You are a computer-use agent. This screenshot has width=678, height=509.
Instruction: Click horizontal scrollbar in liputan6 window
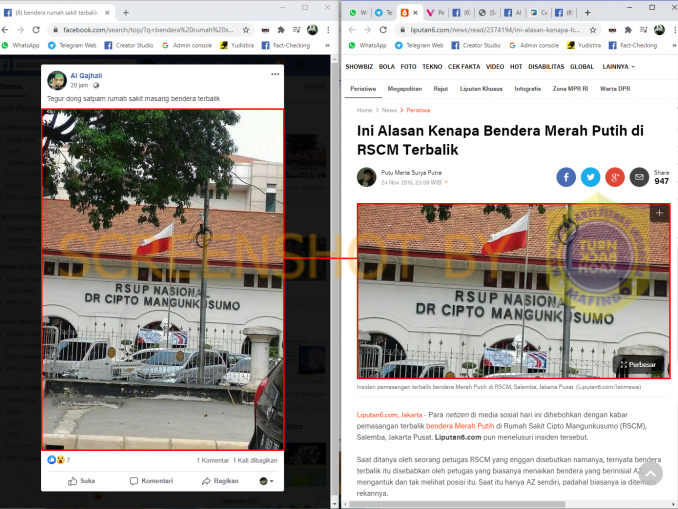tap(457, 504)
